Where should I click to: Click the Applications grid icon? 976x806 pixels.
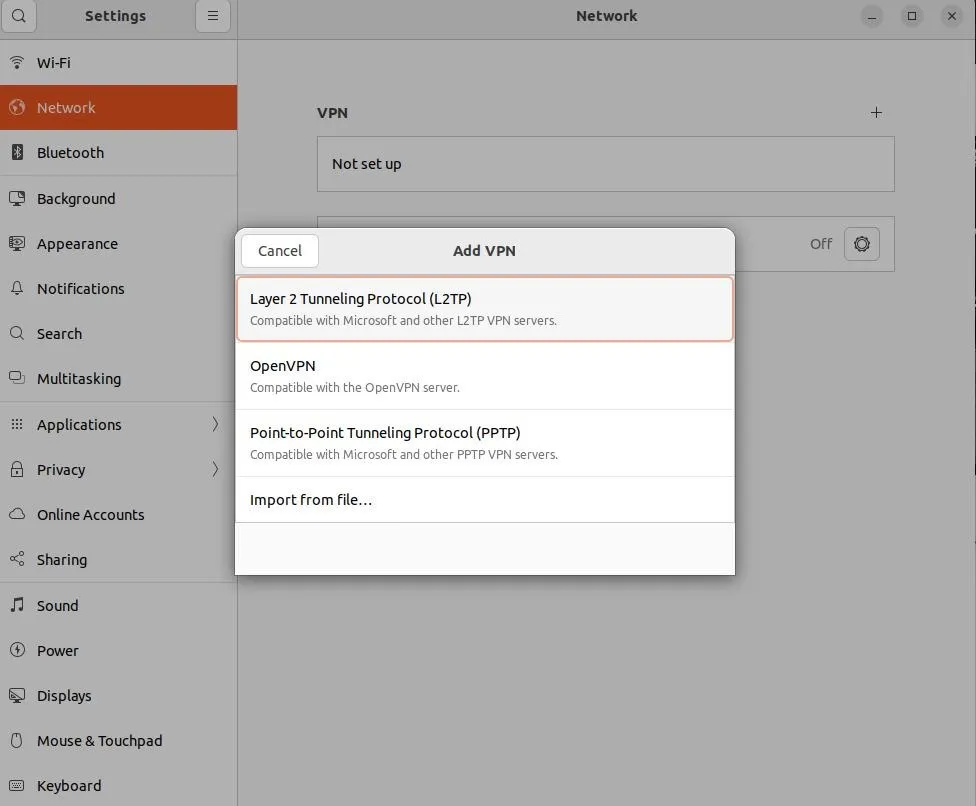click(17, 424)
